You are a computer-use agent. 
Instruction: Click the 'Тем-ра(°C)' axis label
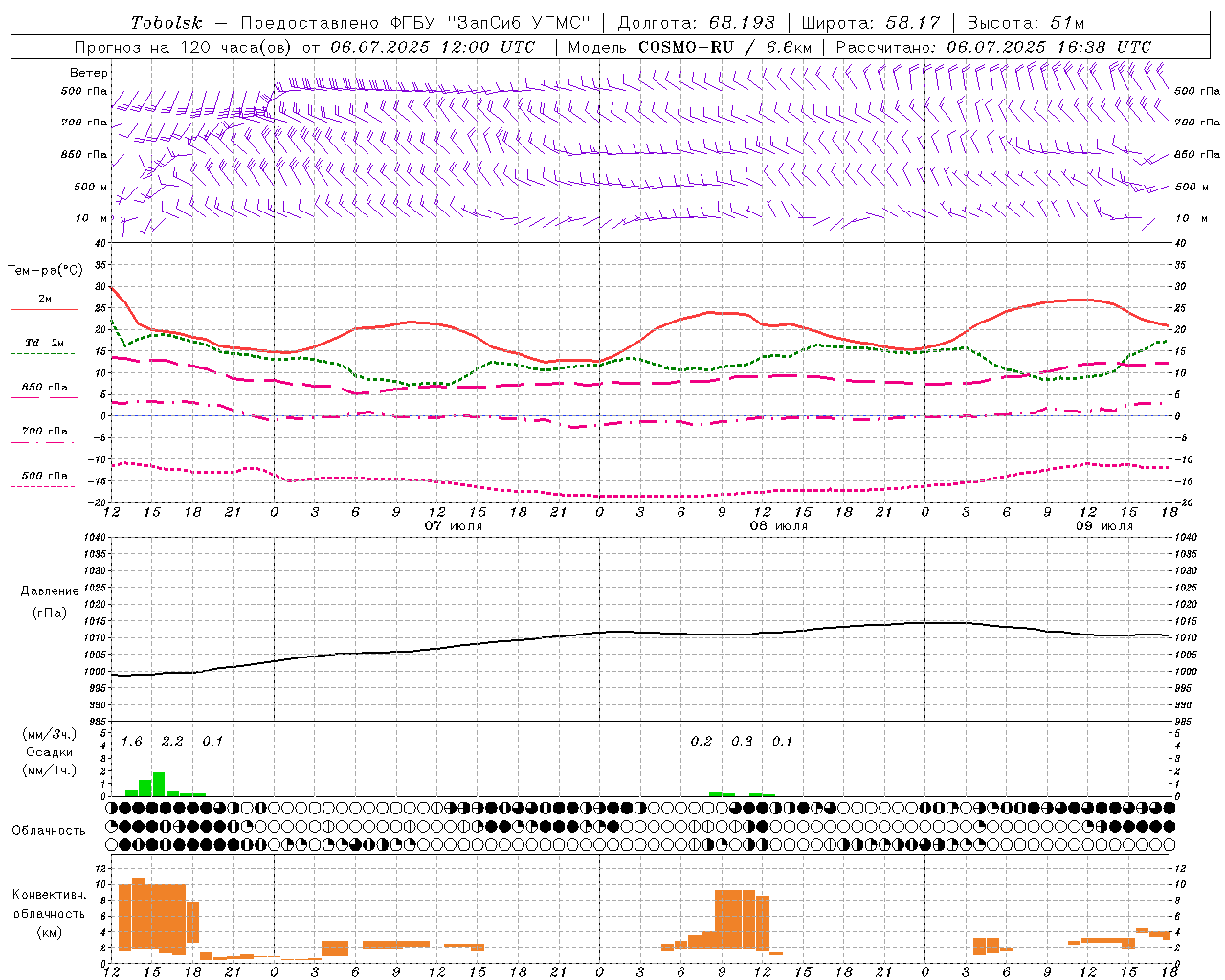point(45,271)
